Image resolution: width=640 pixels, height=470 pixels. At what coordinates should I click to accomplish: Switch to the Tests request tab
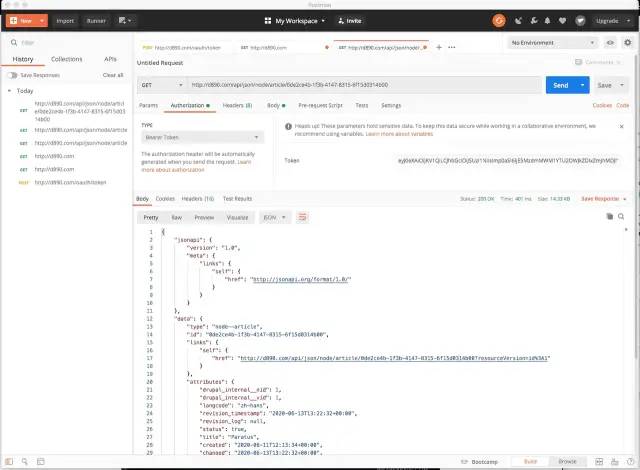[362, 105]
